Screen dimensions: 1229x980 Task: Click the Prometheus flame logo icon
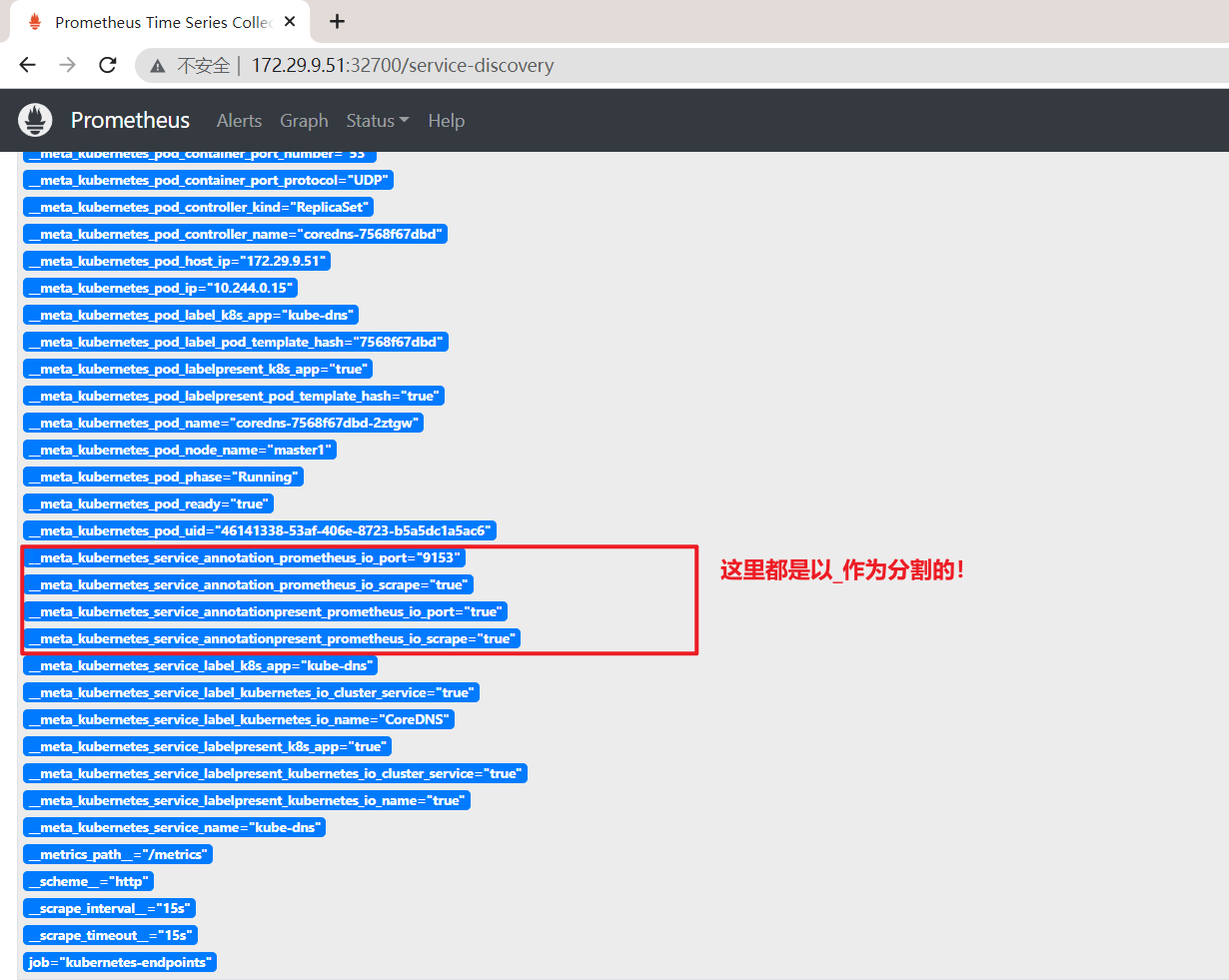(x=36, y=120)
